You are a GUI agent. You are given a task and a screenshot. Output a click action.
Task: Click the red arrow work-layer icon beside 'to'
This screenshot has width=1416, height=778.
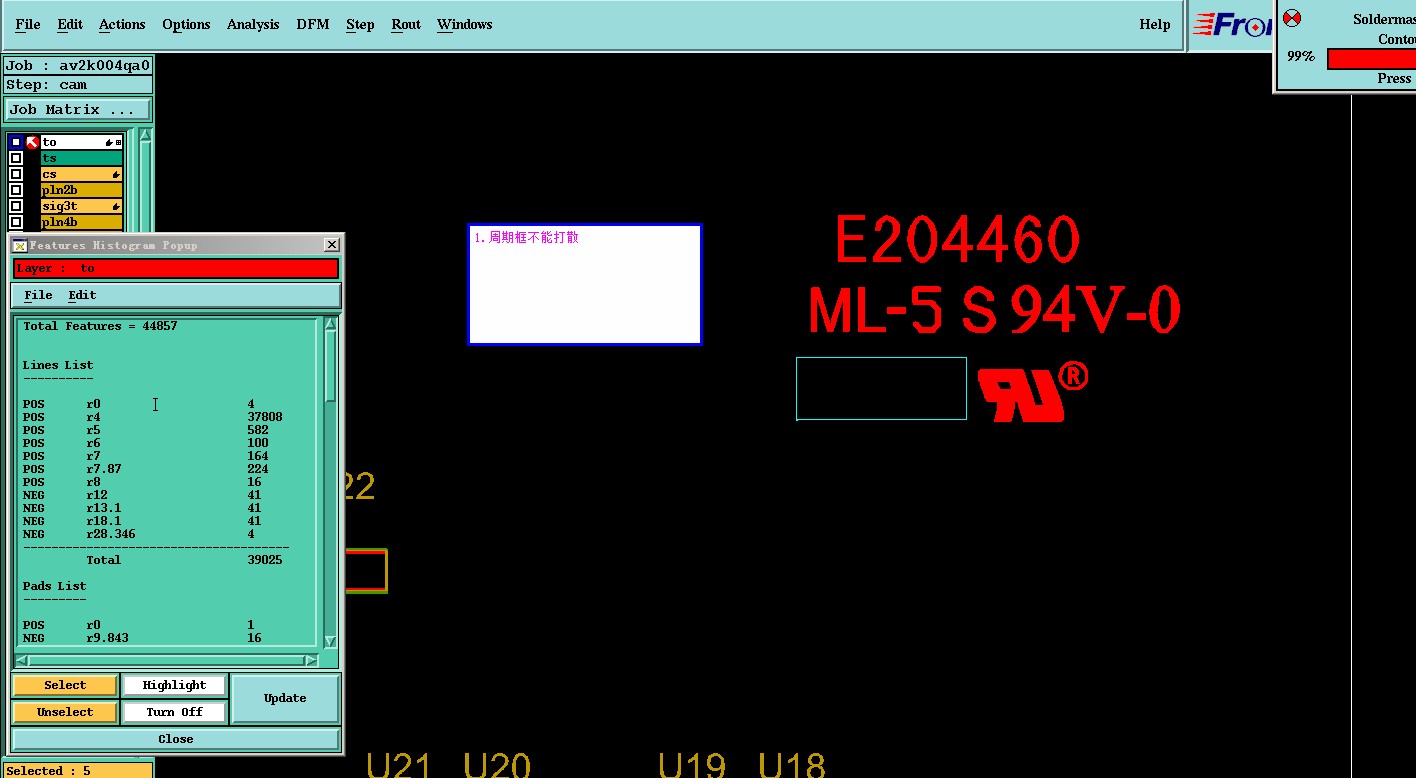[32, 142]
